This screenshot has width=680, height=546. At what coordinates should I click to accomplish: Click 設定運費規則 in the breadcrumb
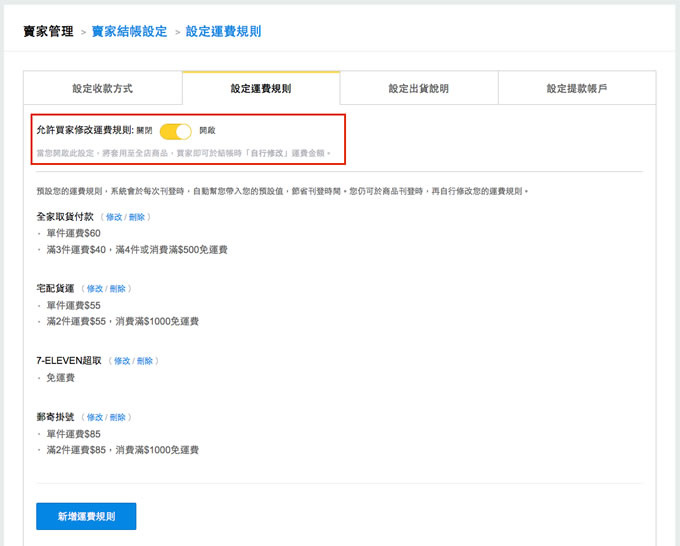click(224, 32)
